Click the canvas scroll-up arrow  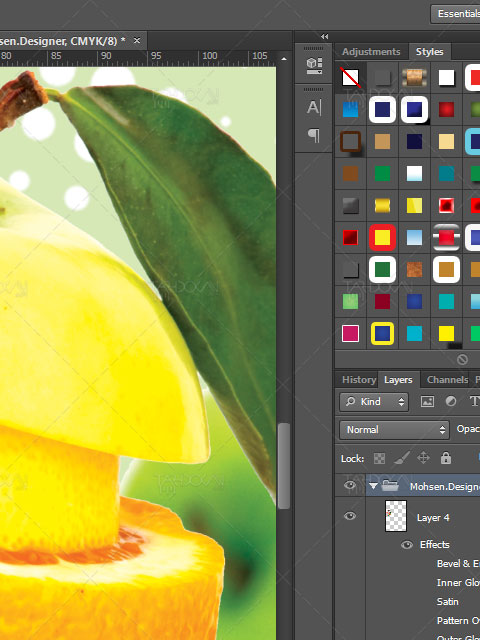click(284, 59)
